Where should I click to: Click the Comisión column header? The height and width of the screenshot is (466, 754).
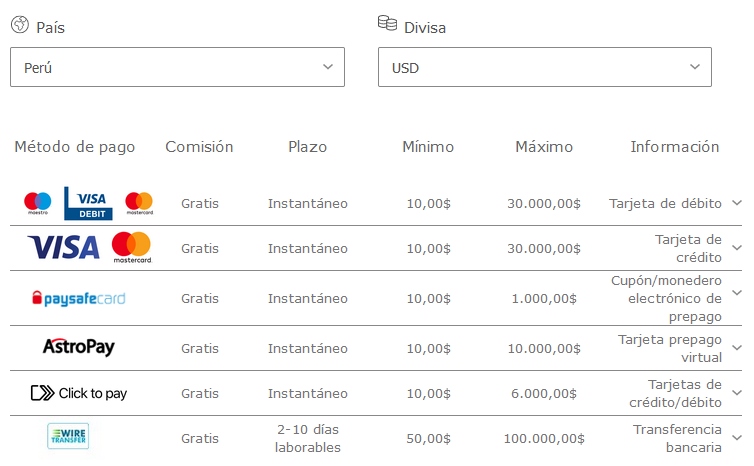199,147
